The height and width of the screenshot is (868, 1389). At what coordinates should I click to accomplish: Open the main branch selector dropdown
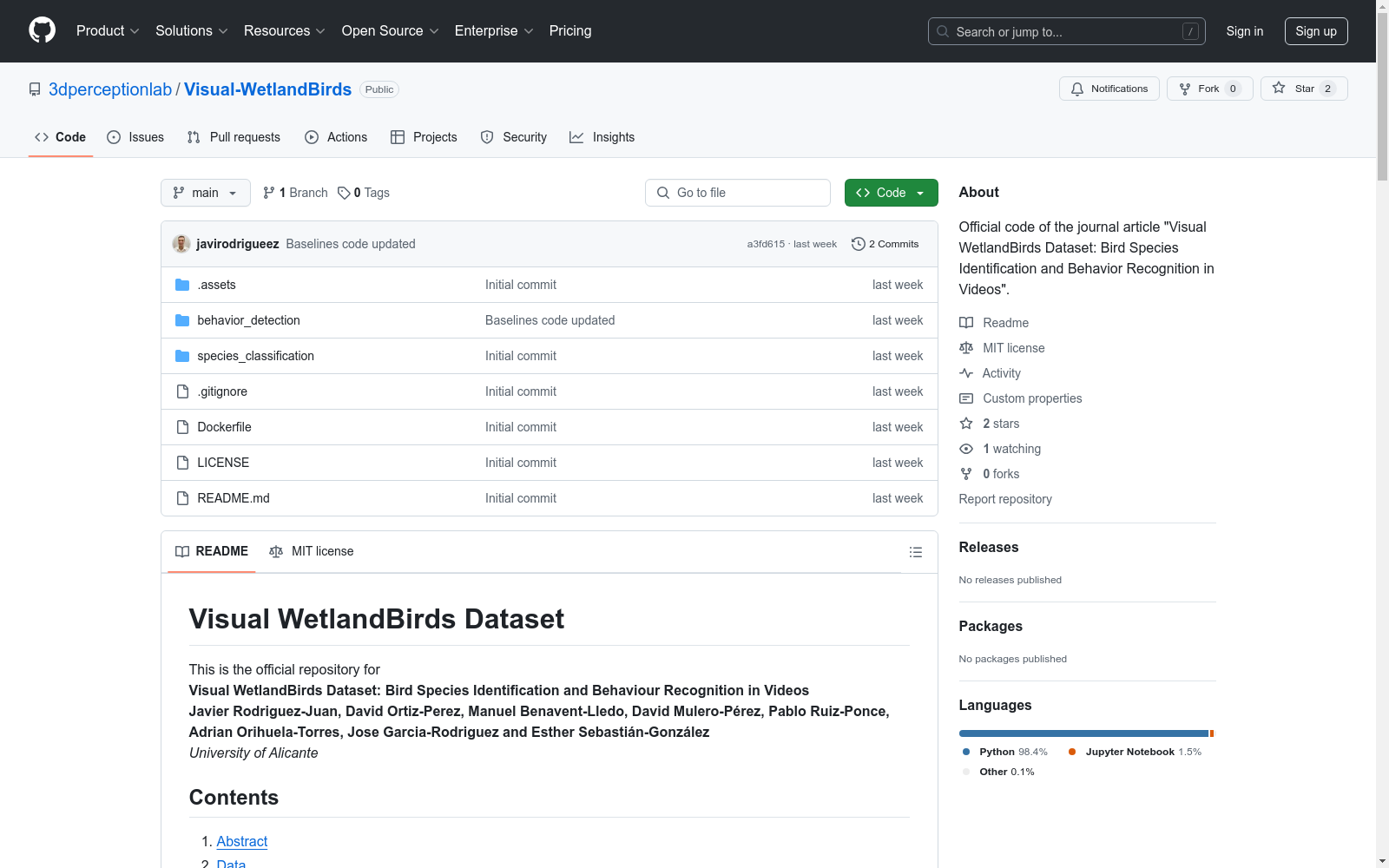[206, 193]
